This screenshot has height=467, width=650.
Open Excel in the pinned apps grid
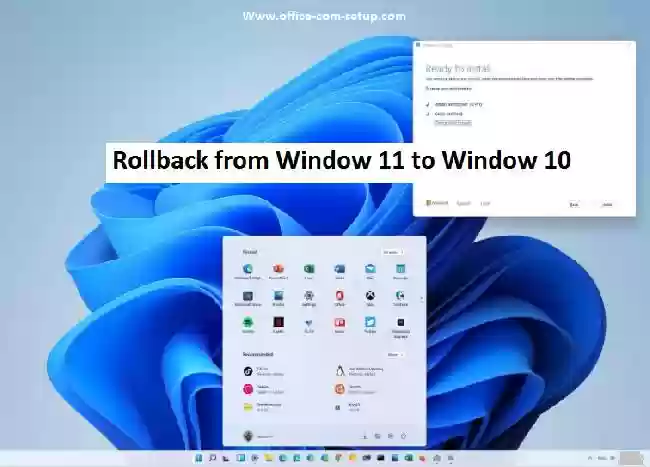pos(309,269)
